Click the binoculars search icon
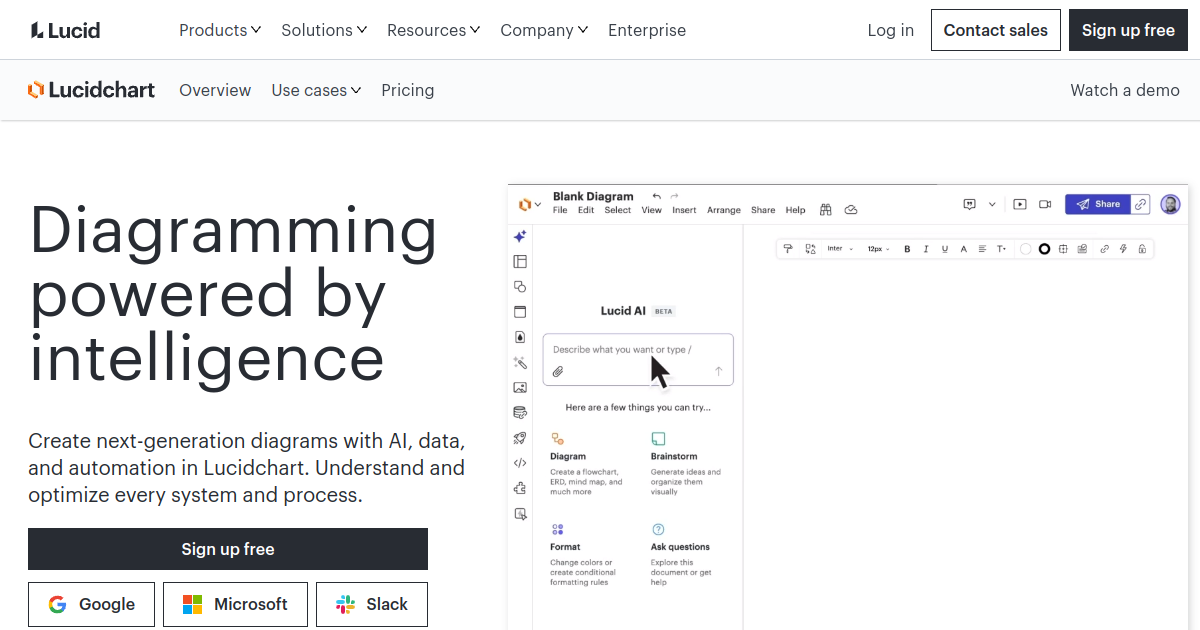Image resolution: width=1200 pixels, height=630 pixels. pos(826,210)
